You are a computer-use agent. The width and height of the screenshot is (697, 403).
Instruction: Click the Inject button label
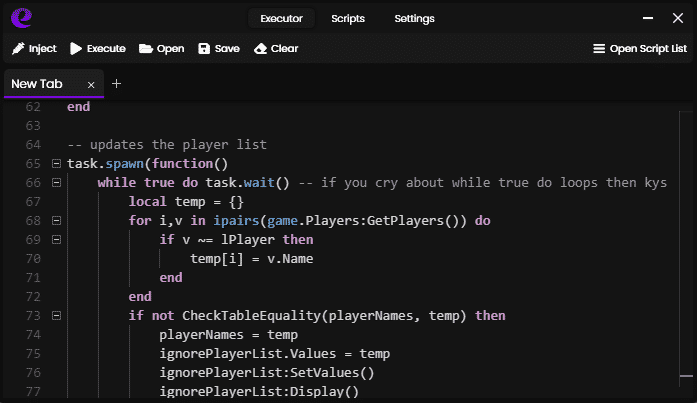pos(43,48)
